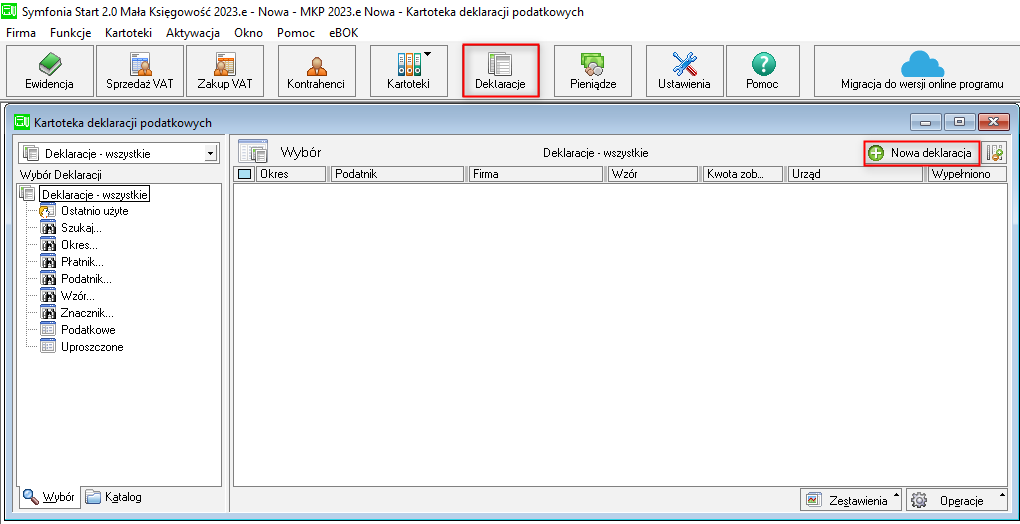Click the Pomoc question mark button
The height and width of the screenshot is (524, 1020).
tap(764, 71)
